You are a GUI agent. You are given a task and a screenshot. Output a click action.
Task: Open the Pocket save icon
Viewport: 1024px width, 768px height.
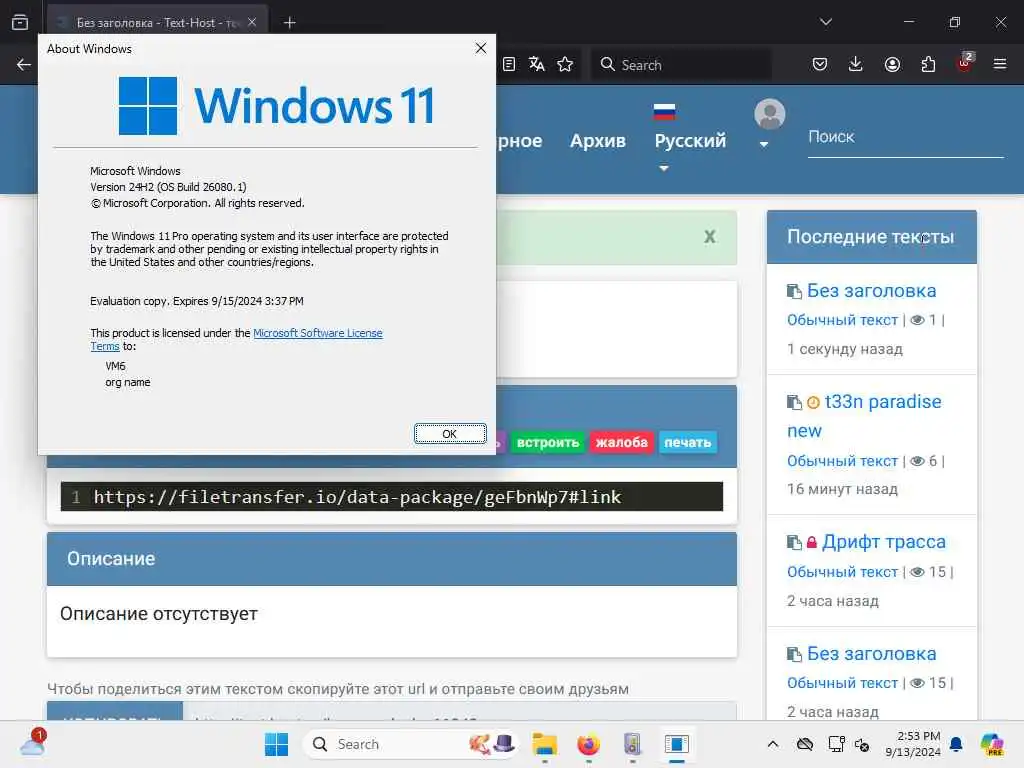point(820,64)
